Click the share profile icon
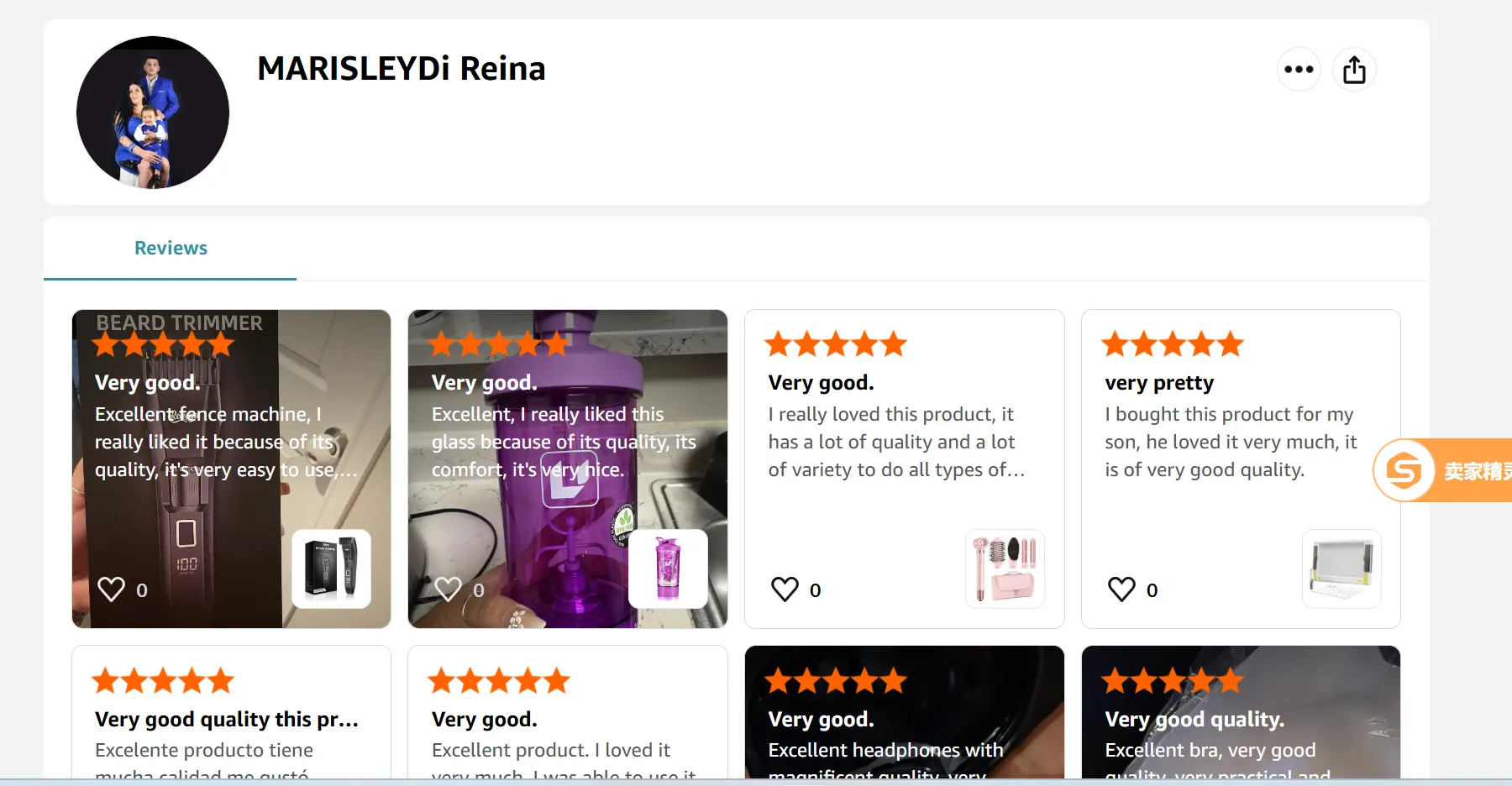The height and width of the screenshot is (786, 1512). 1354,70
